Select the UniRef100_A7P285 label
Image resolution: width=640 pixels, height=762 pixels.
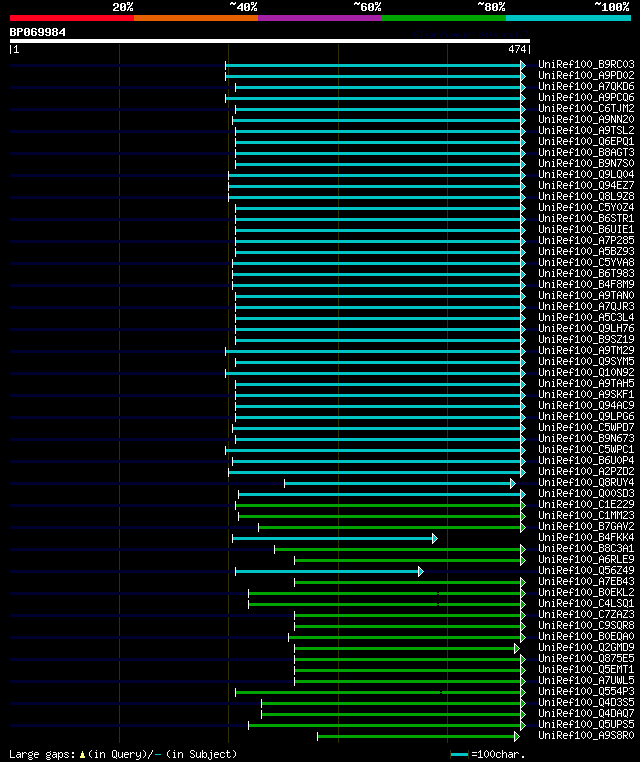click(x=586, y=240)
